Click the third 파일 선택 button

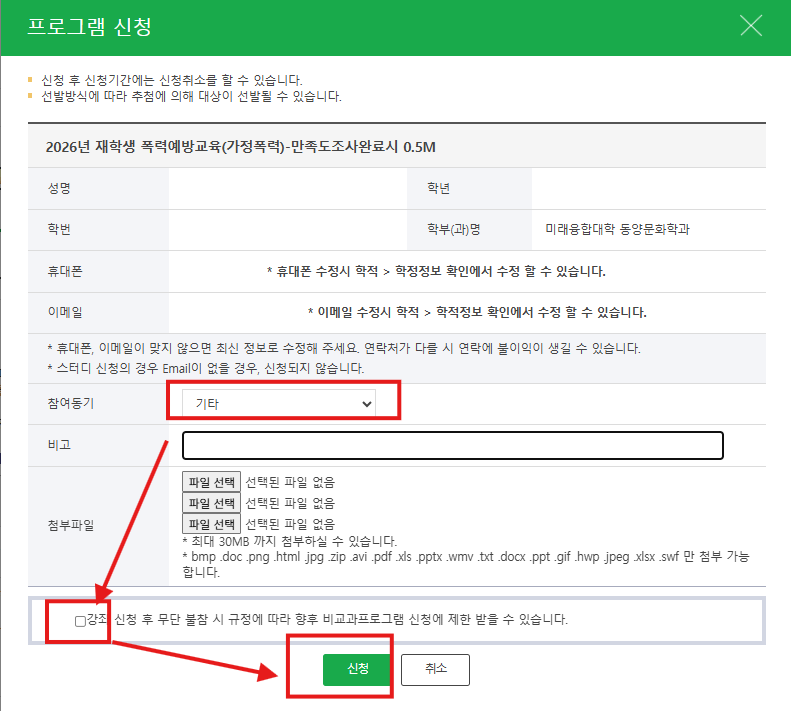coord(211,523)
